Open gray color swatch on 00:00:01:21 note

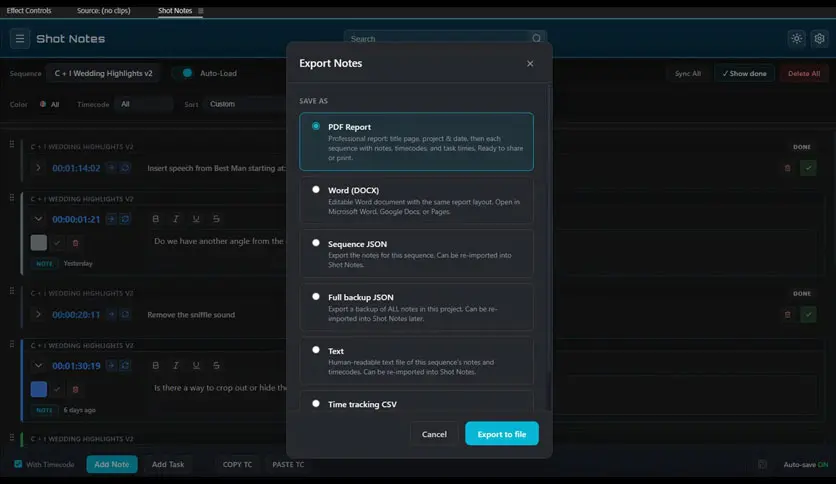click(38, 243)
